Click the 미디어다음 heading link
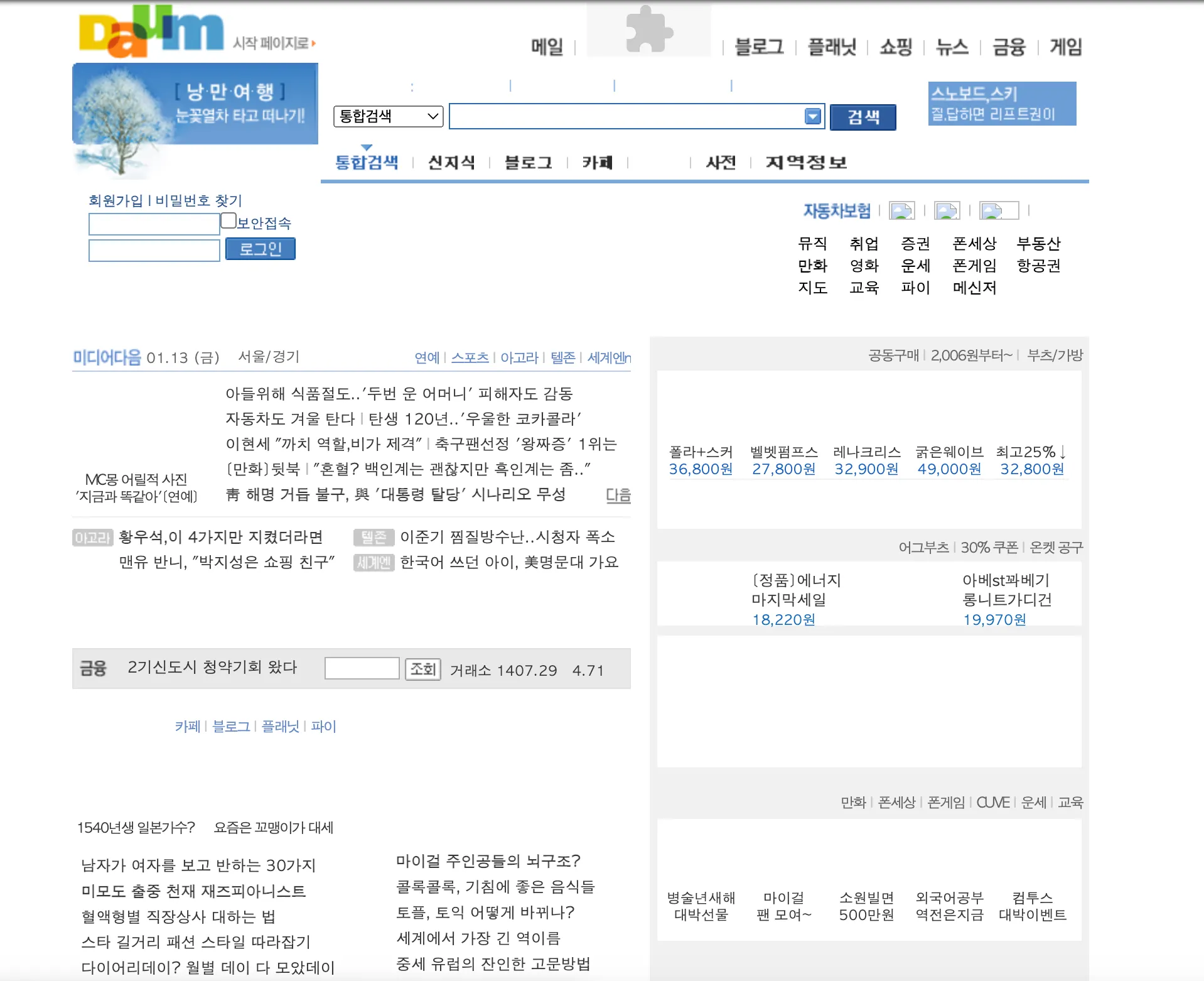This screenshot has height=981, width=1204. (107, 357)
